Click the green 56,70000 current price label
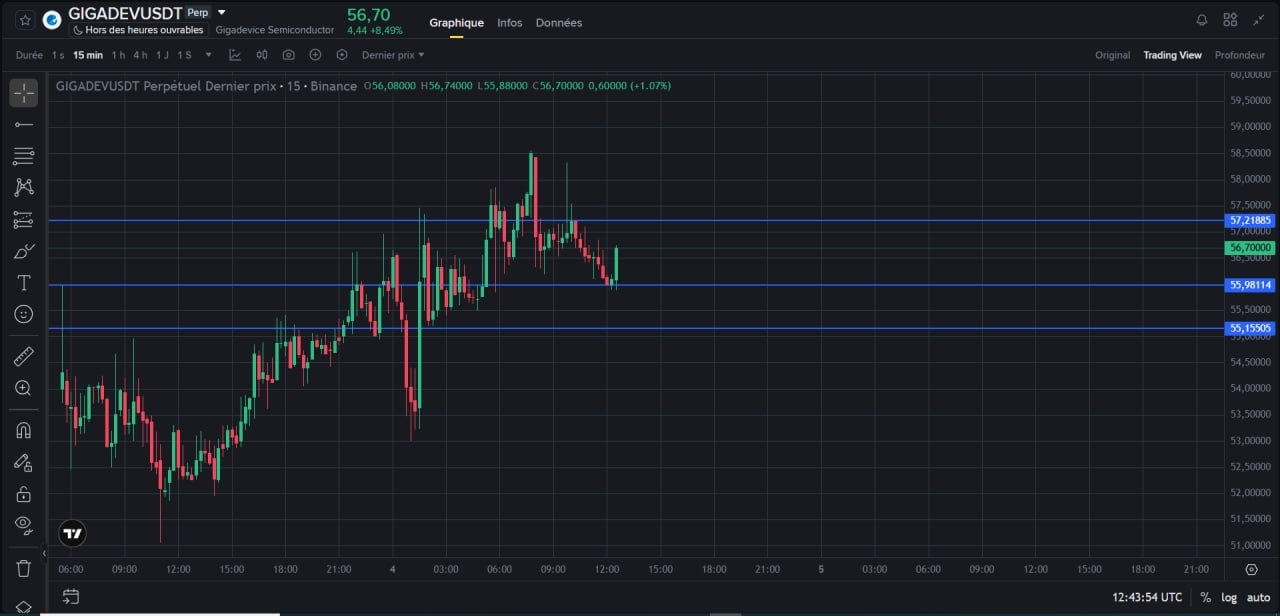 tap(1250, 248)
